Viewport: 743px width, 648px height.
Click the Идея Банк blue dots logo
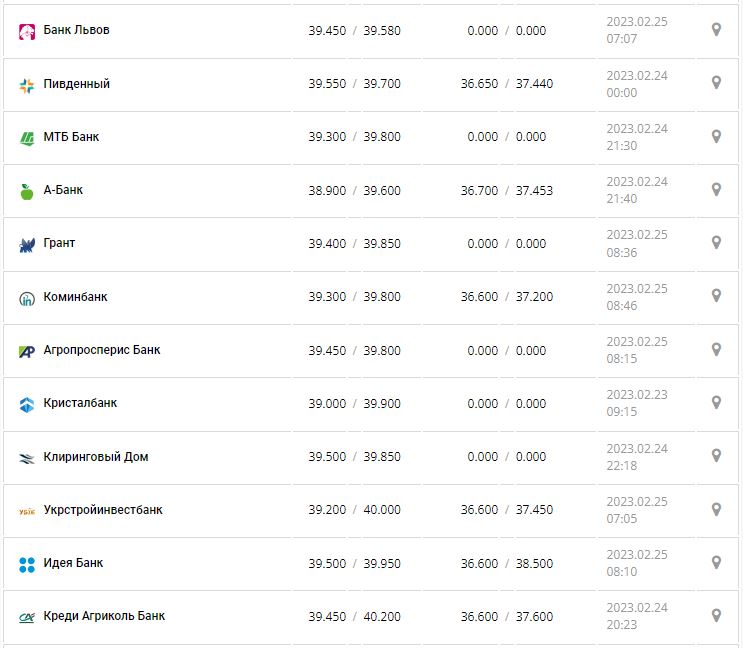tap(27, 564)
